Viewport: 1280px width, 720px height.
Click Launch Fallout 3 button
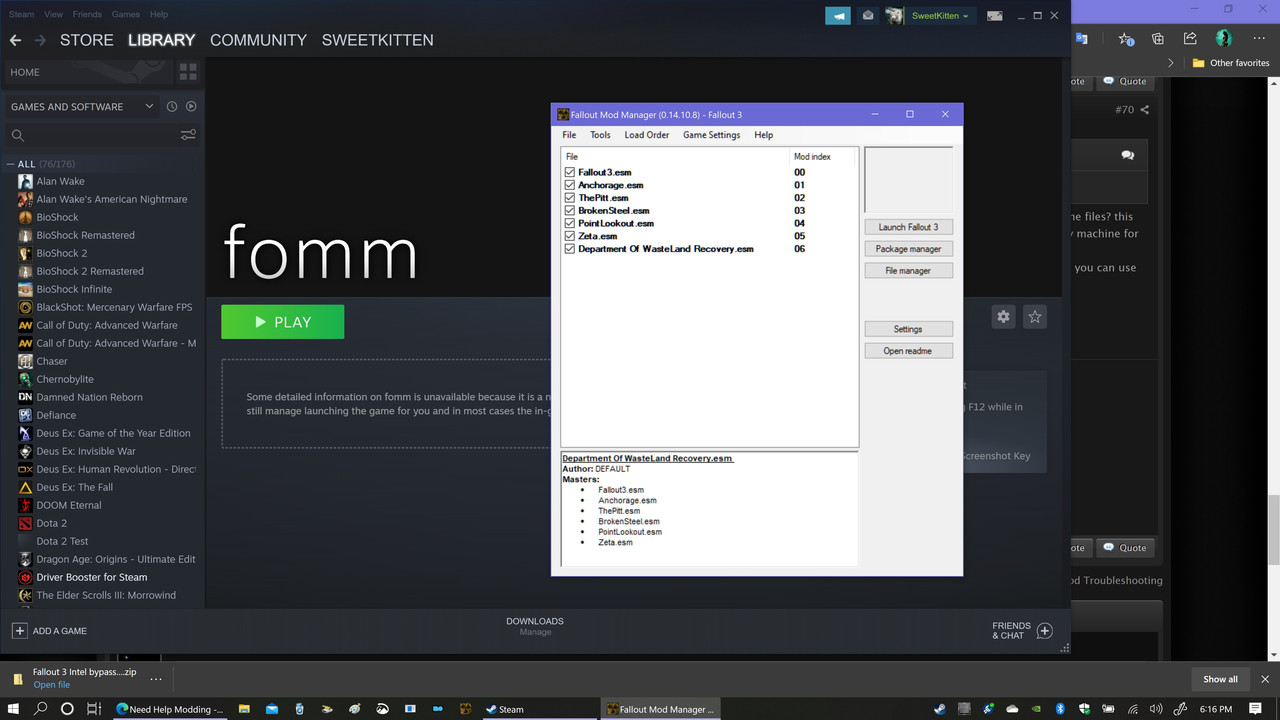[909, 227]
